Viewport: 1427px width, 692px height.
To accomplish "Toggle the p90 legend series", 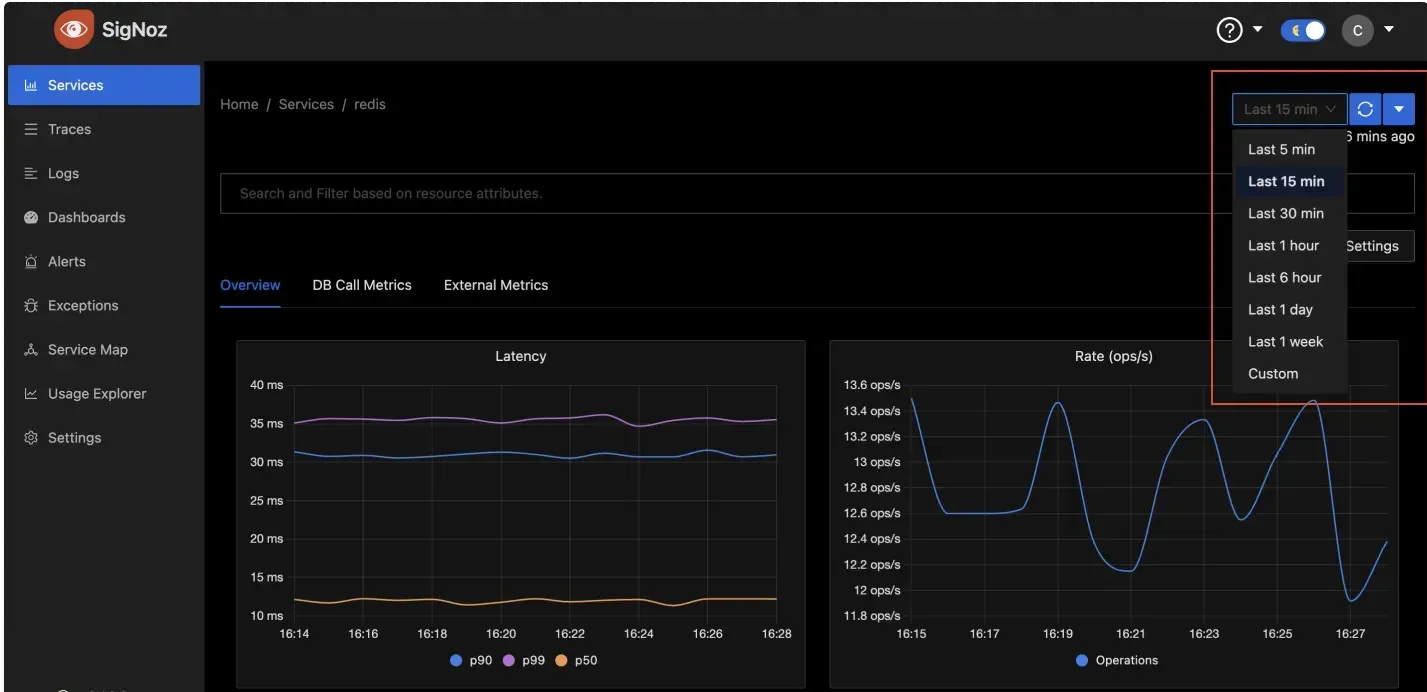I will point(472,660).
